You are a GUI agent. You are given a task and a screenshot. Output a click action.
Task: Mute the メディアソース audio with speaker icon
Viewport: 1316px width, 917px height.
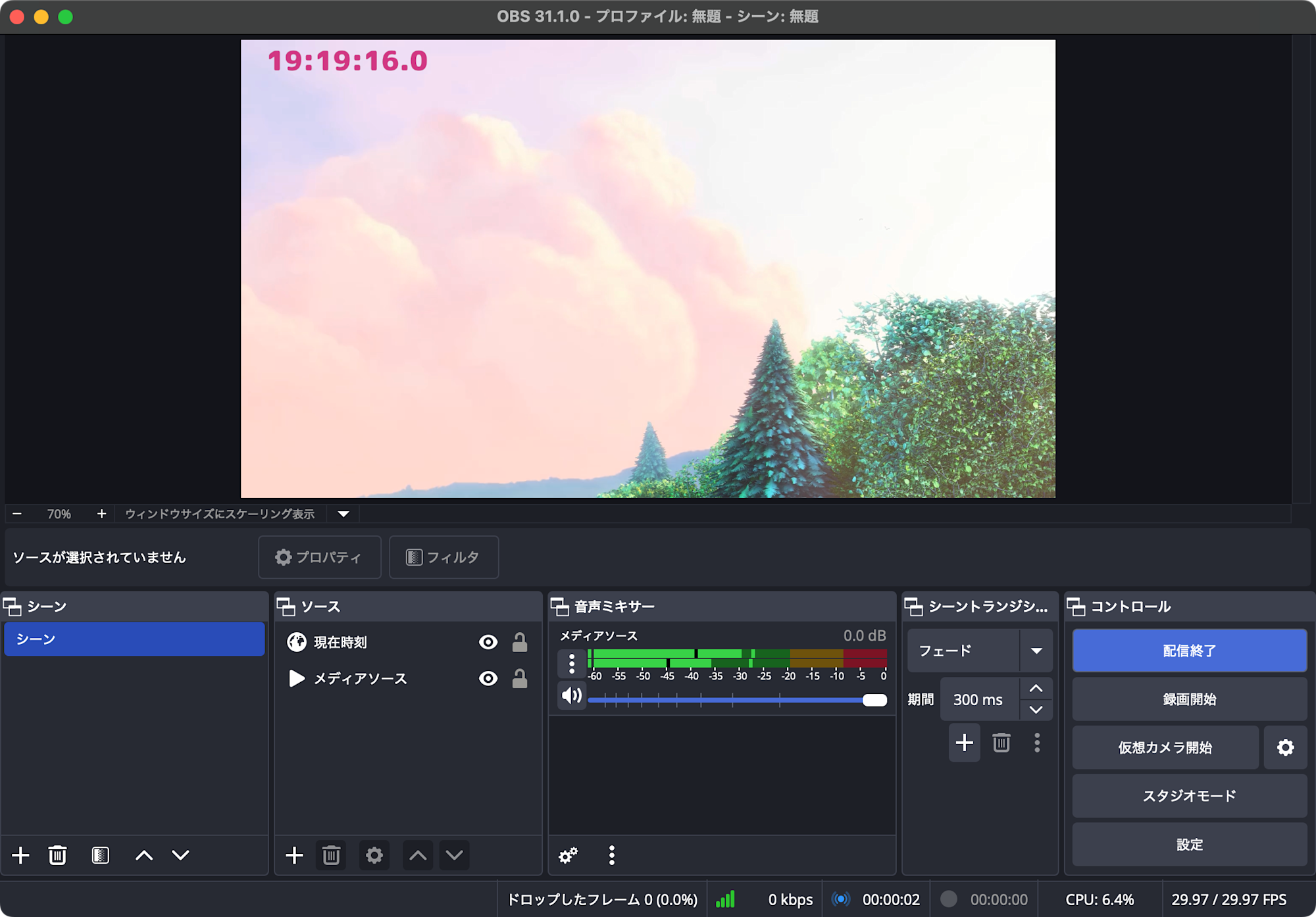pos(571,695)
